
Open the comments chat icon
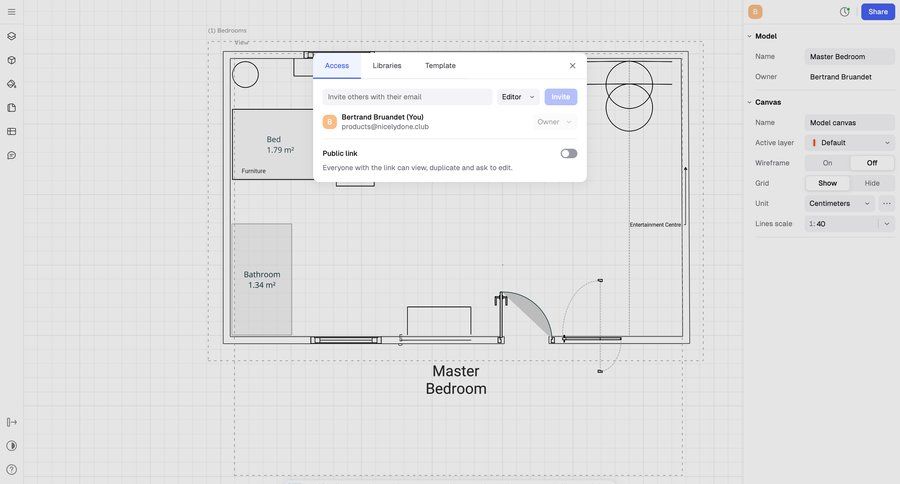coord(11,156)
